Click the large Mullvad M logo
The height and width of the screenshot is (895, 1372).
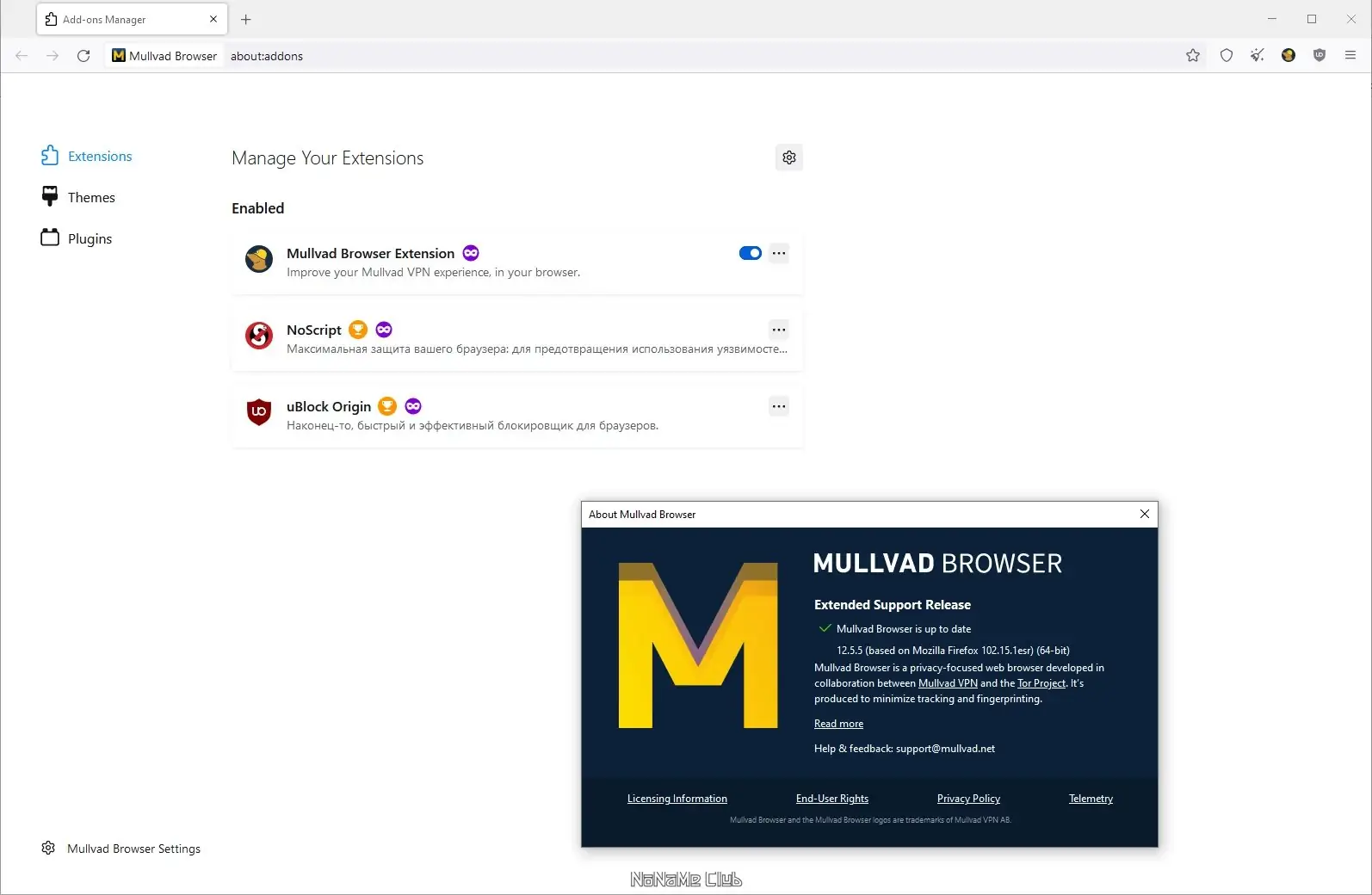698,645
